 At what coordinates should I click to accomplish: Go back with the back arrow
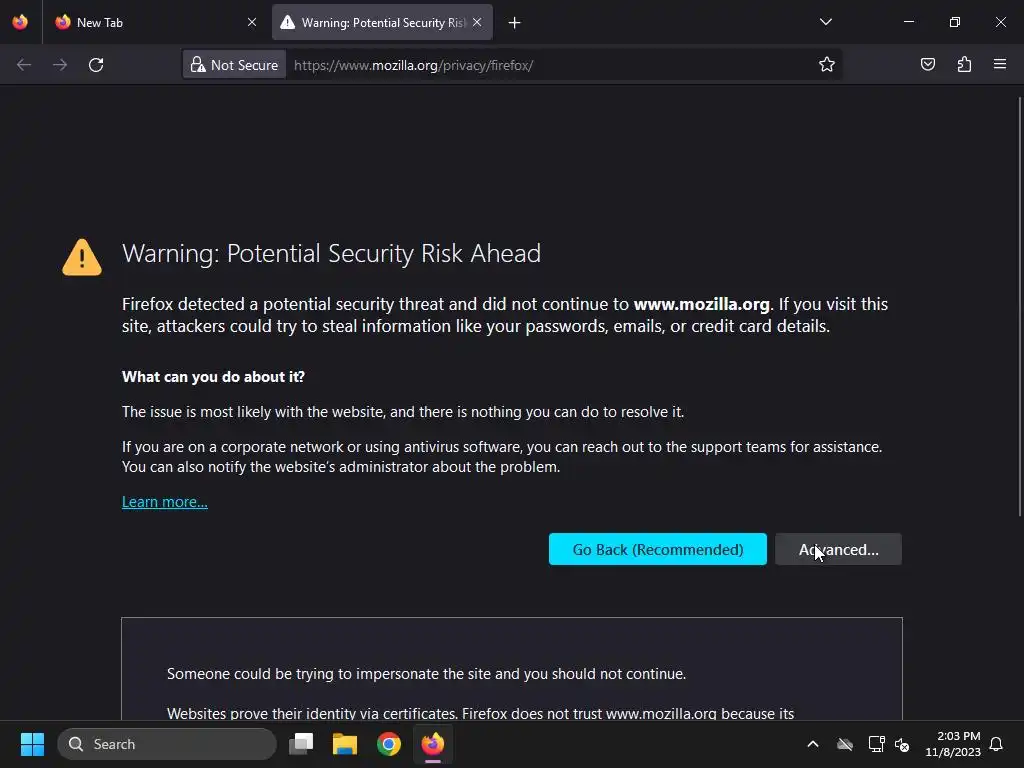(x=24, y=65)
